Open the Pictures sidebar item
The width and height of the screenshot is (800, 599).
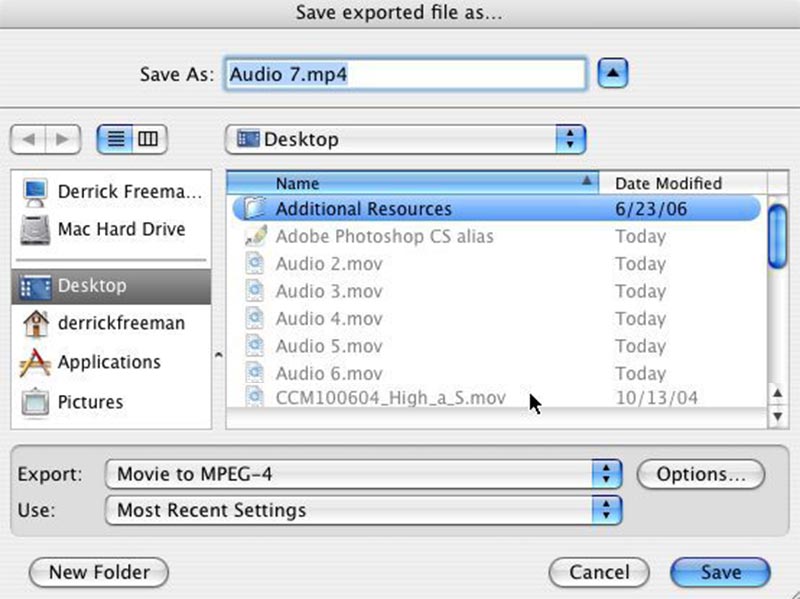(91, 401)
